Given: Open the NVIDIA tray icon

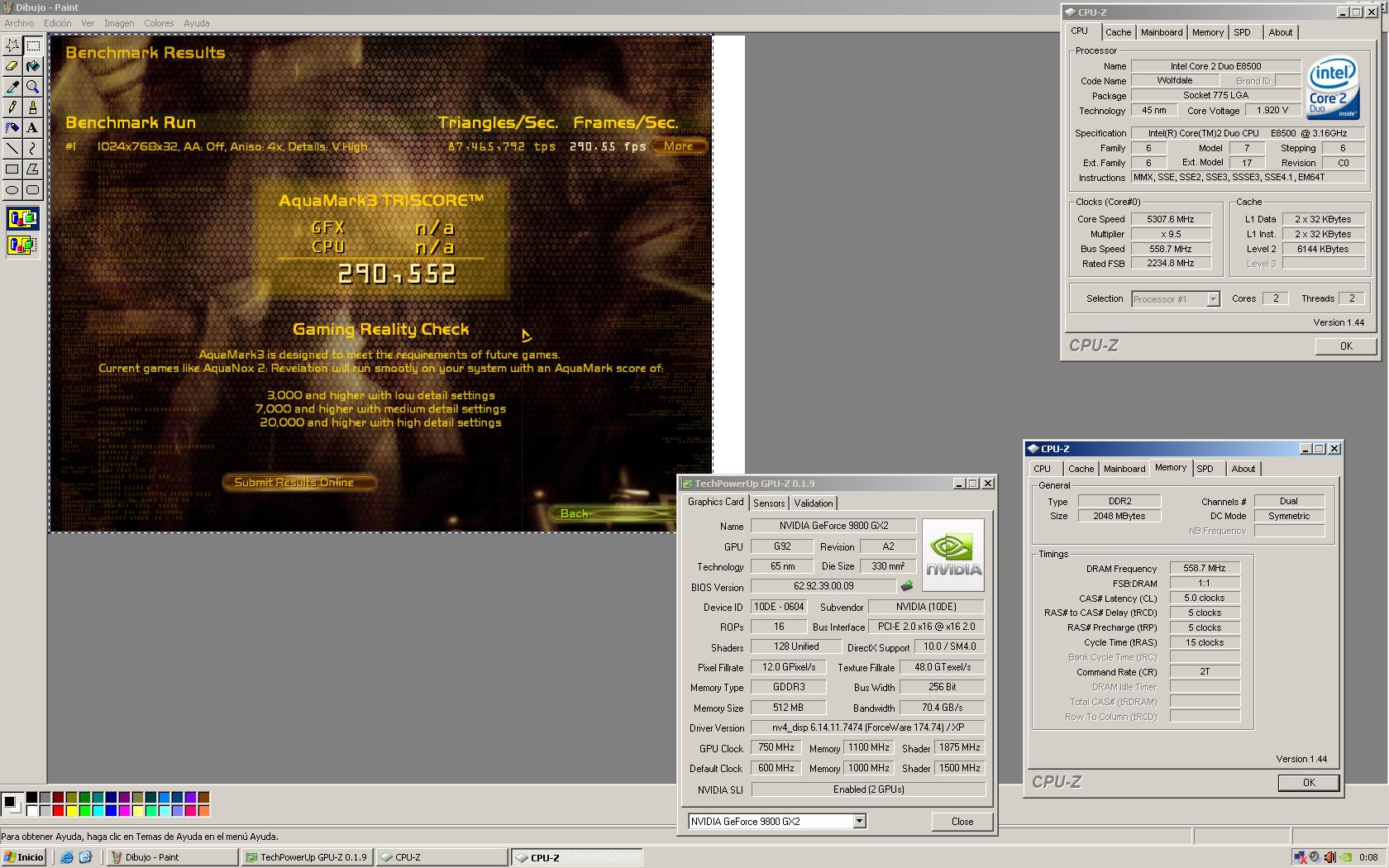Looking at the screenshot, I should (x=1345, y=857).
